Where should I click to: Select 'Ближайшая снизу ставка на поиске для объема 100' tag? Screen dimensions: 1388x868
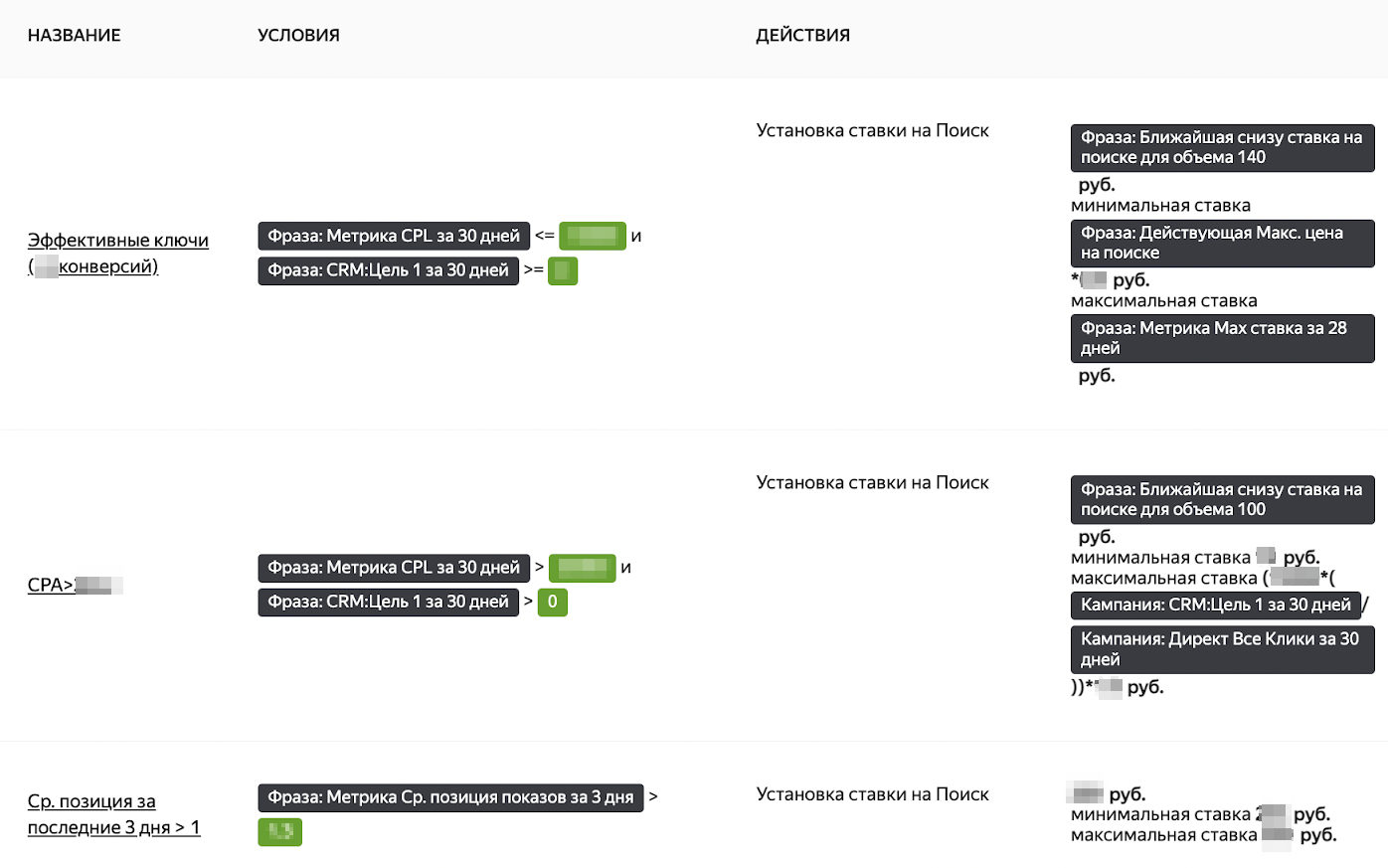click(x=1223, y=500)
